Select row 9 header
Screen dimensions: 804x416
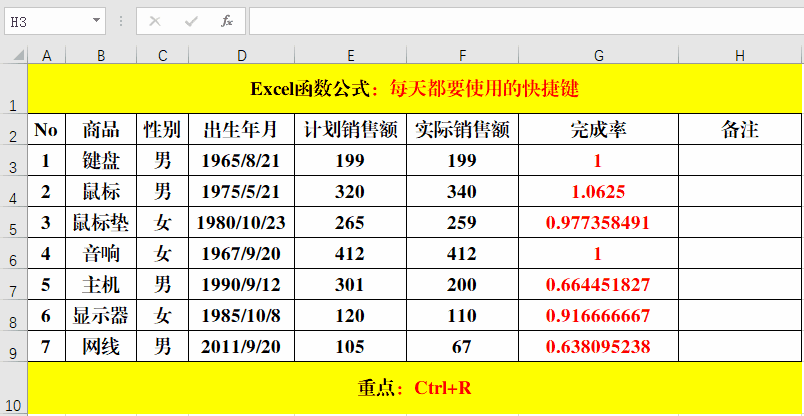click(14, 346)
